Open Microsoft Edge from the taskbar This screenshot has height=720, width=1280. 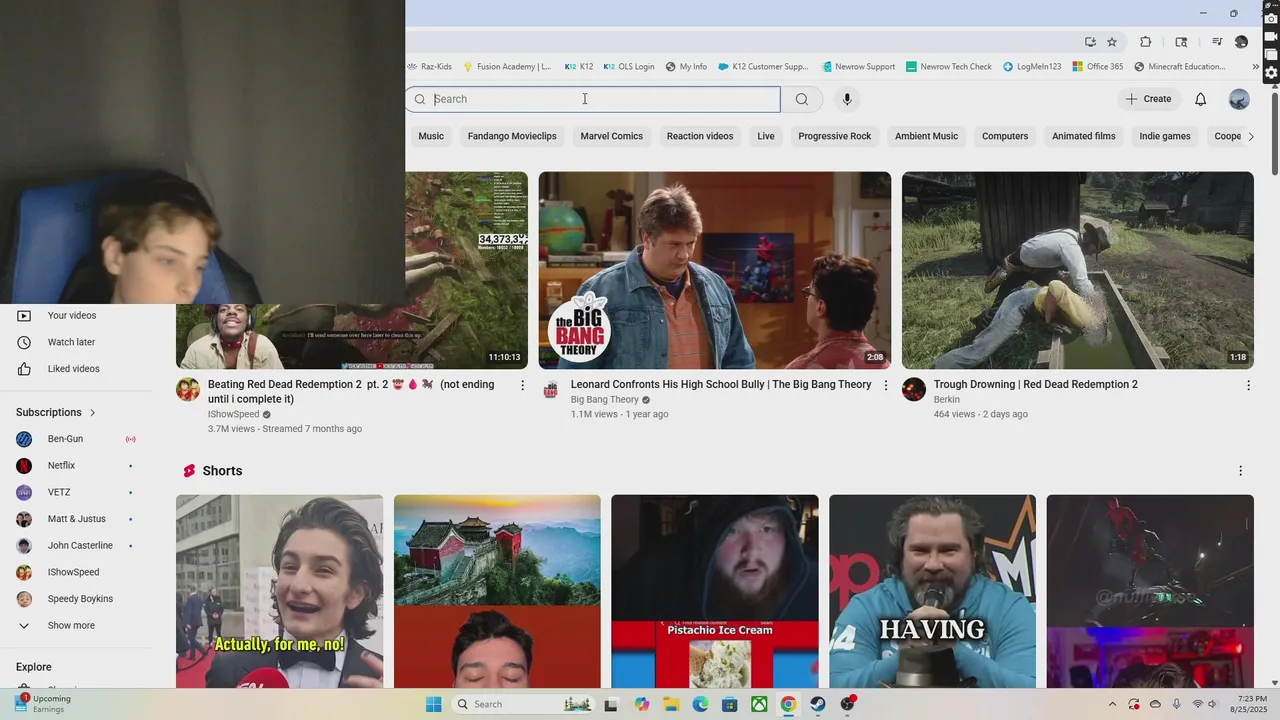tap(701, 704)
